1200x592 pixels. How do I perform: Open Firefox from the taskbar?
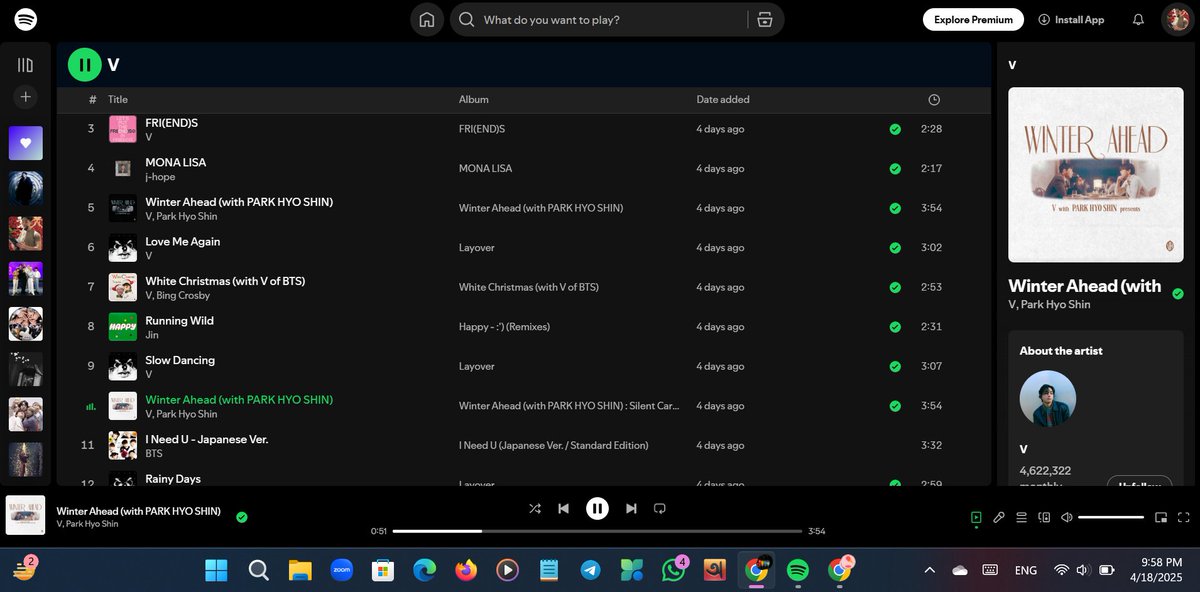465,570
